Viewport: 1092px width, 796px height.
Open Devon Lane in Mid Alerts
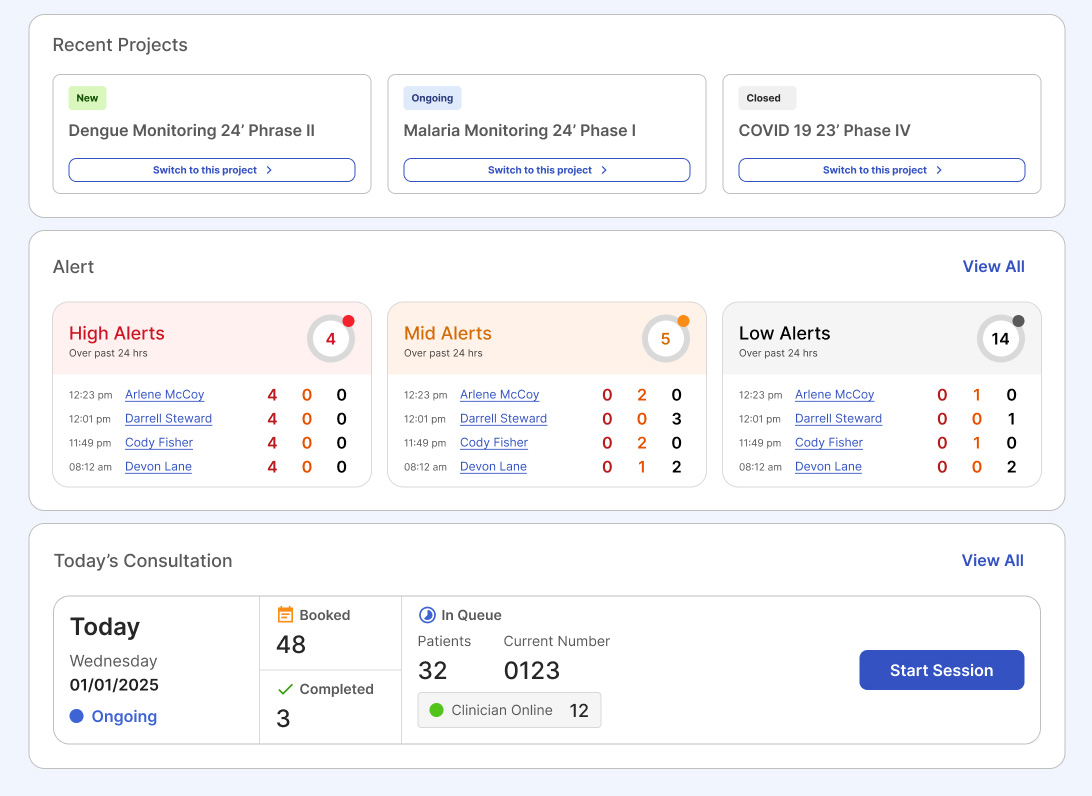(x=493, y=467)
